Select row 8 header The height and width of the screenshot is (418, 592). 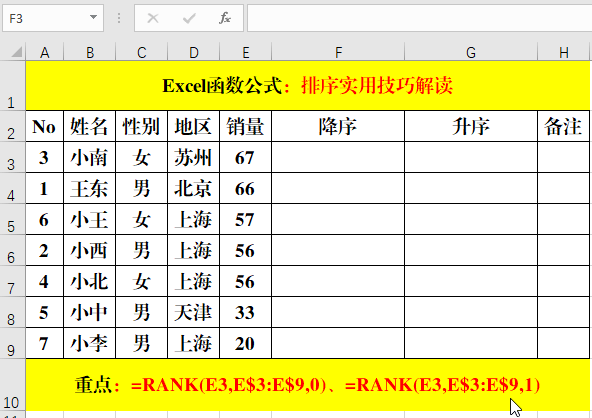[12, 312]
